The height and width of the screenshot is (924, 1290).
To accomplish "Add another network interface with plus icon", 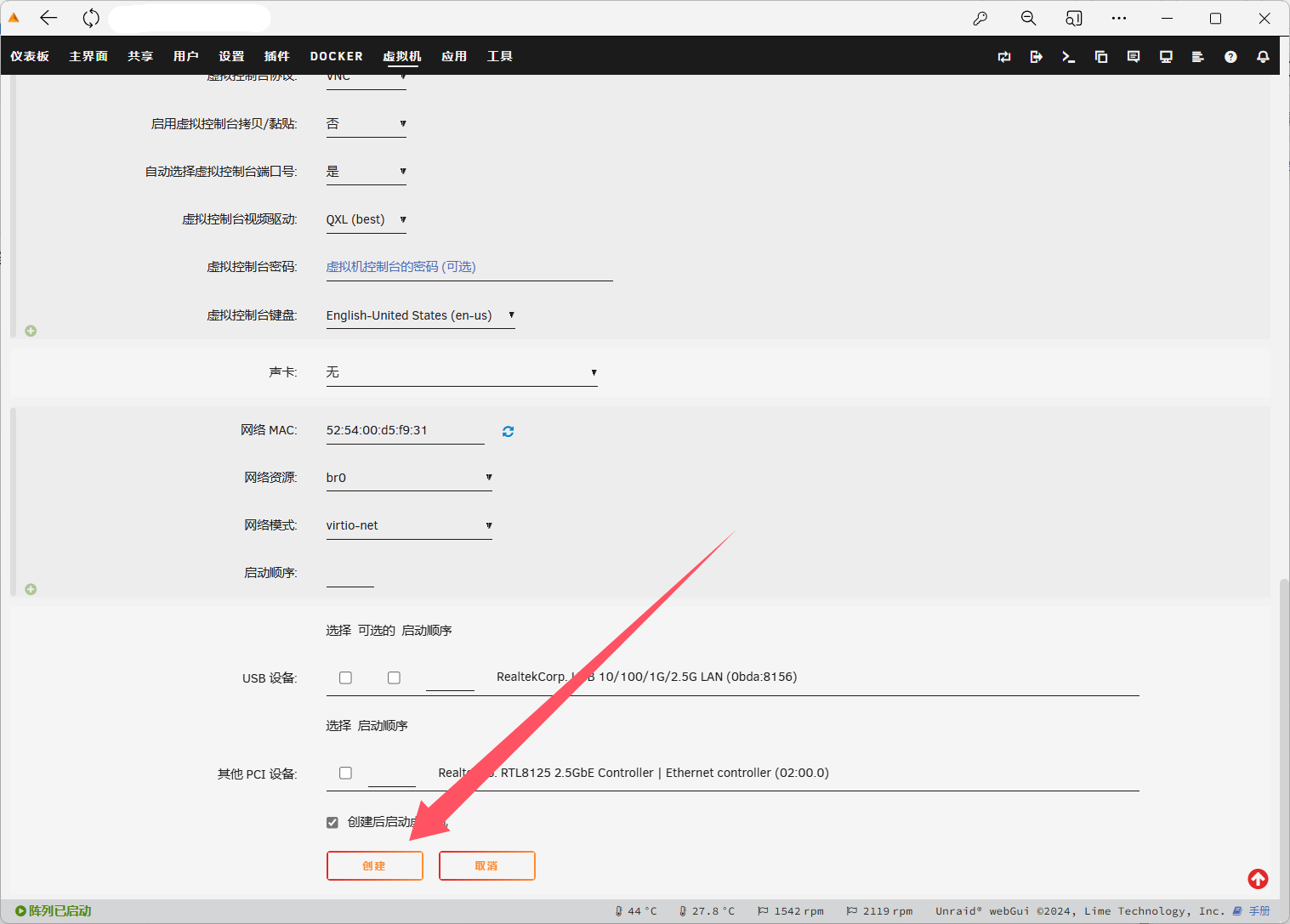I will pyautogui.click(x=31, y=589).
